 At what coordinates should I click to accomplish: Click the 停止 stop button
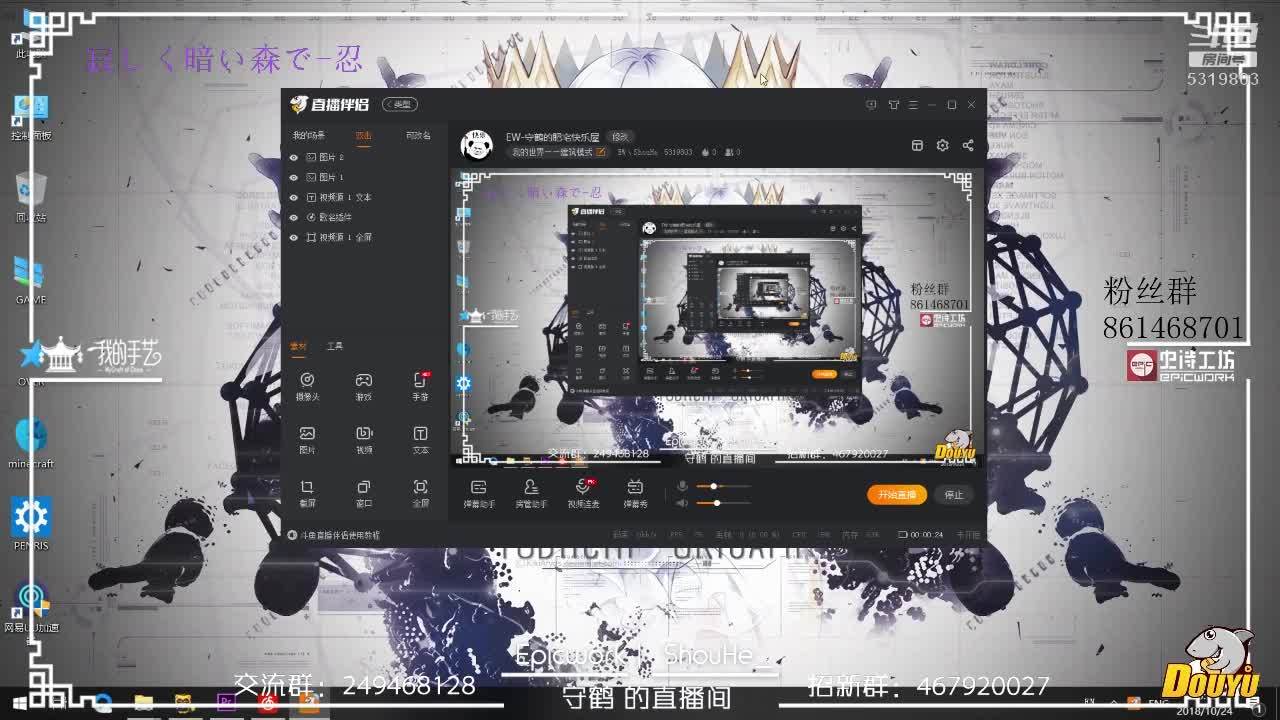pos(954,494)
